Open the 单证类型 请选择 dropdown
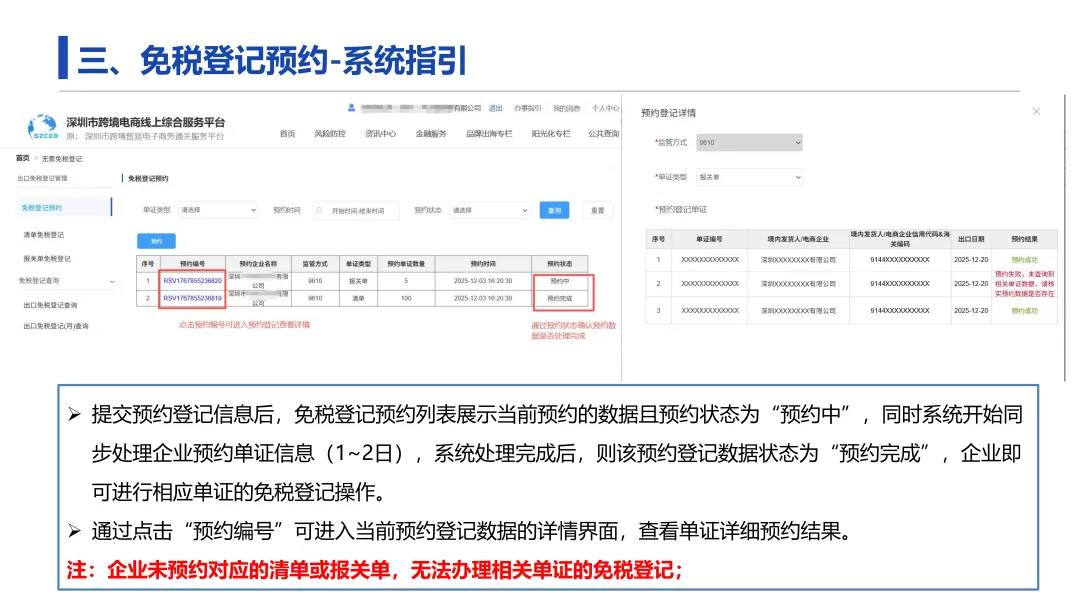This screenshot has width=1080, height=608. [x=219, y=210]
